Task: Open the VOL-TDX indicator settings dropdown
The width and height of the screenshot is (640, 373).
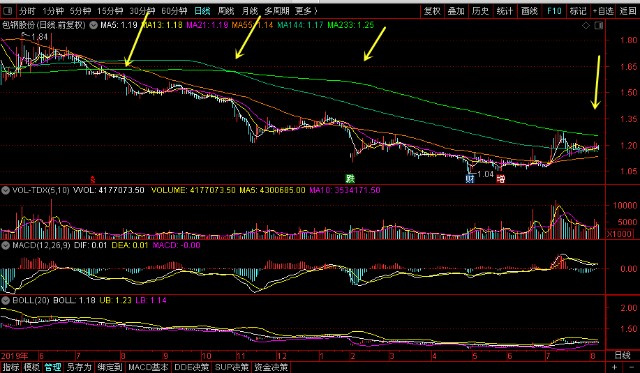Action: click(x=5, y=190)
